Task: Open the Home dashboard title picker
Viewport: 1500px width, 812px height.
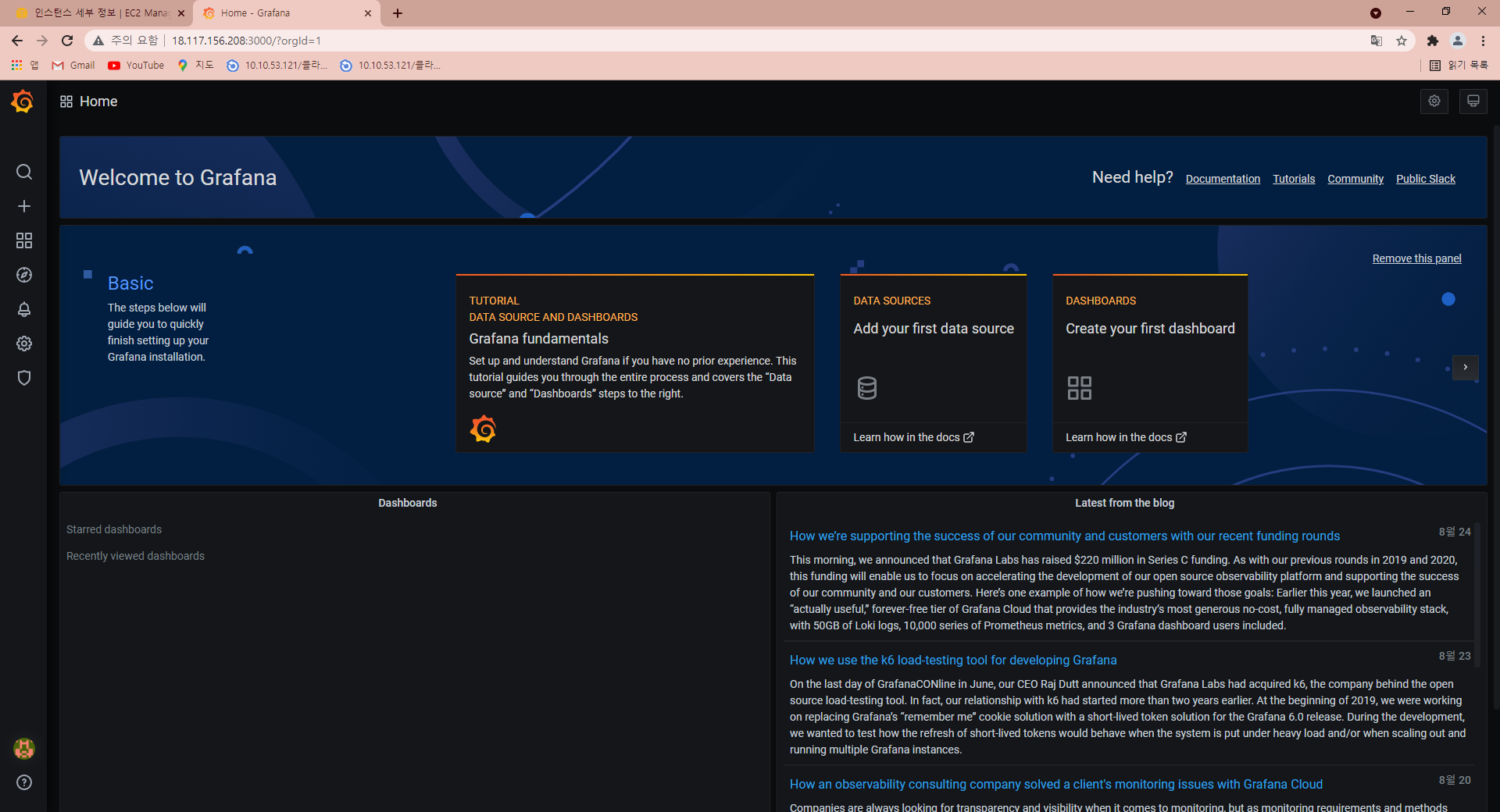Action: pyautogui.click(x=98, y=101)
